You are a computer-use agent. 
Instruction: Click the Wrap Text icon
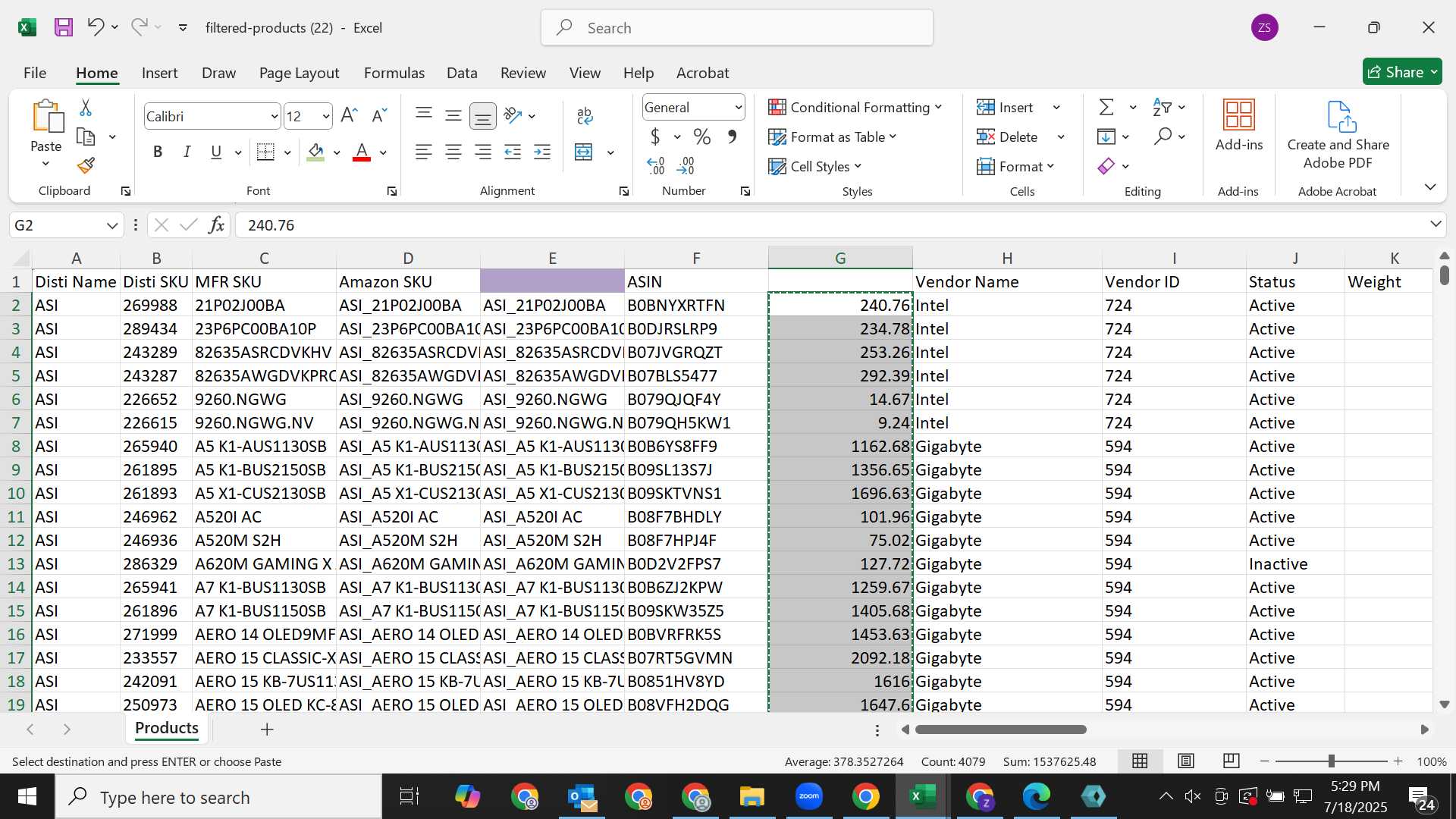pos(585,115)
